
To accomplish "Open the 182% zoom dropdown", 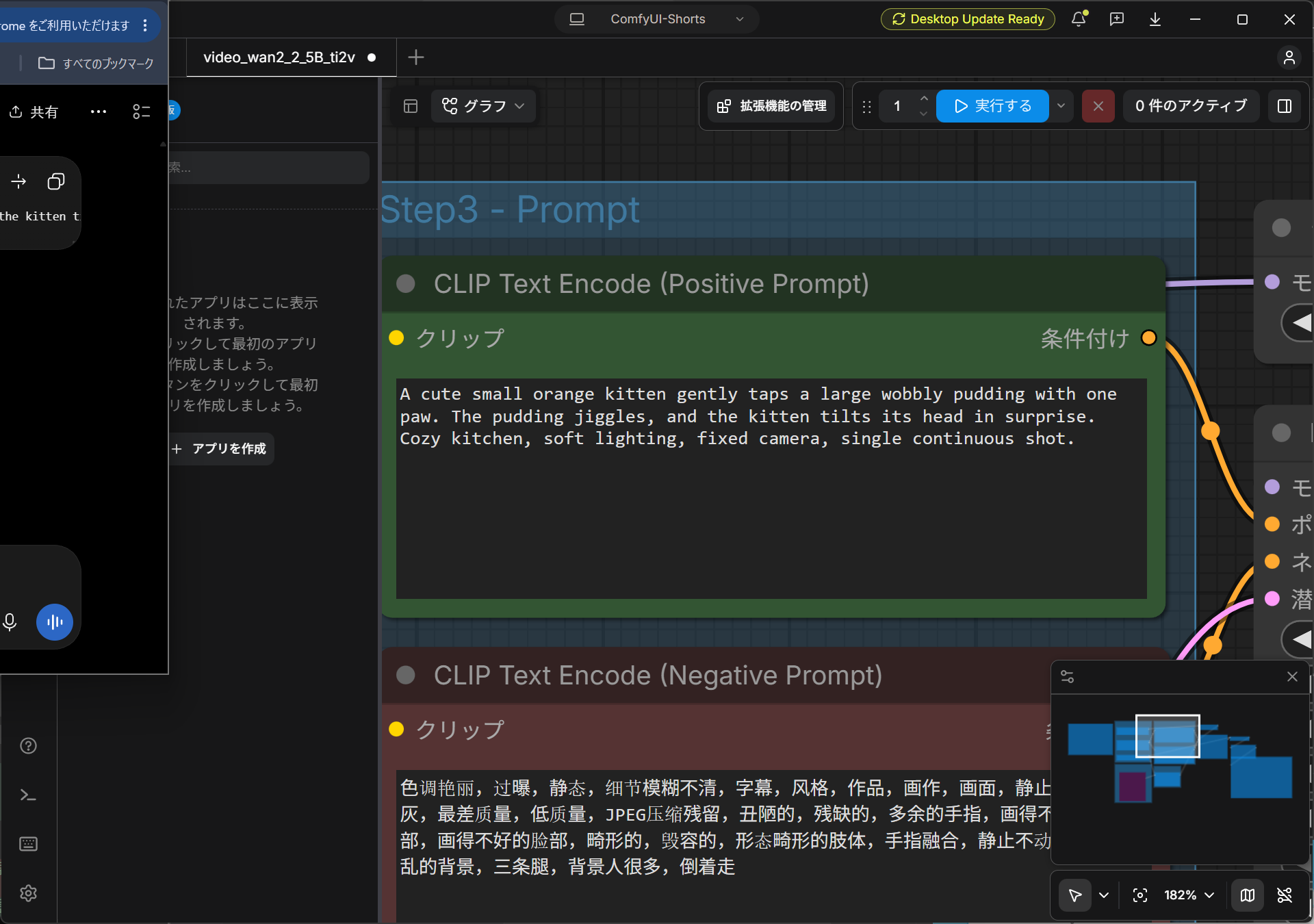I will click(x=1189, y=895).
